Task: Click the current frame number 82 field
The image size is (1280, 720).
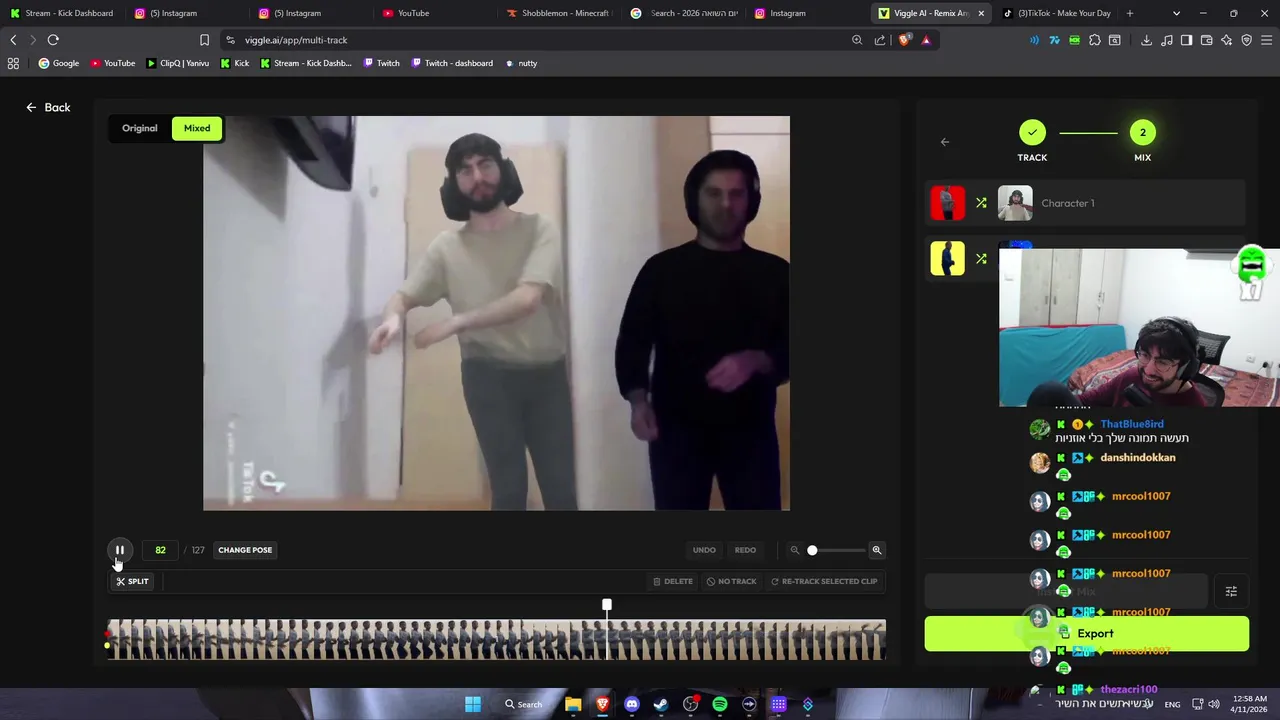Action: [160, 550]
